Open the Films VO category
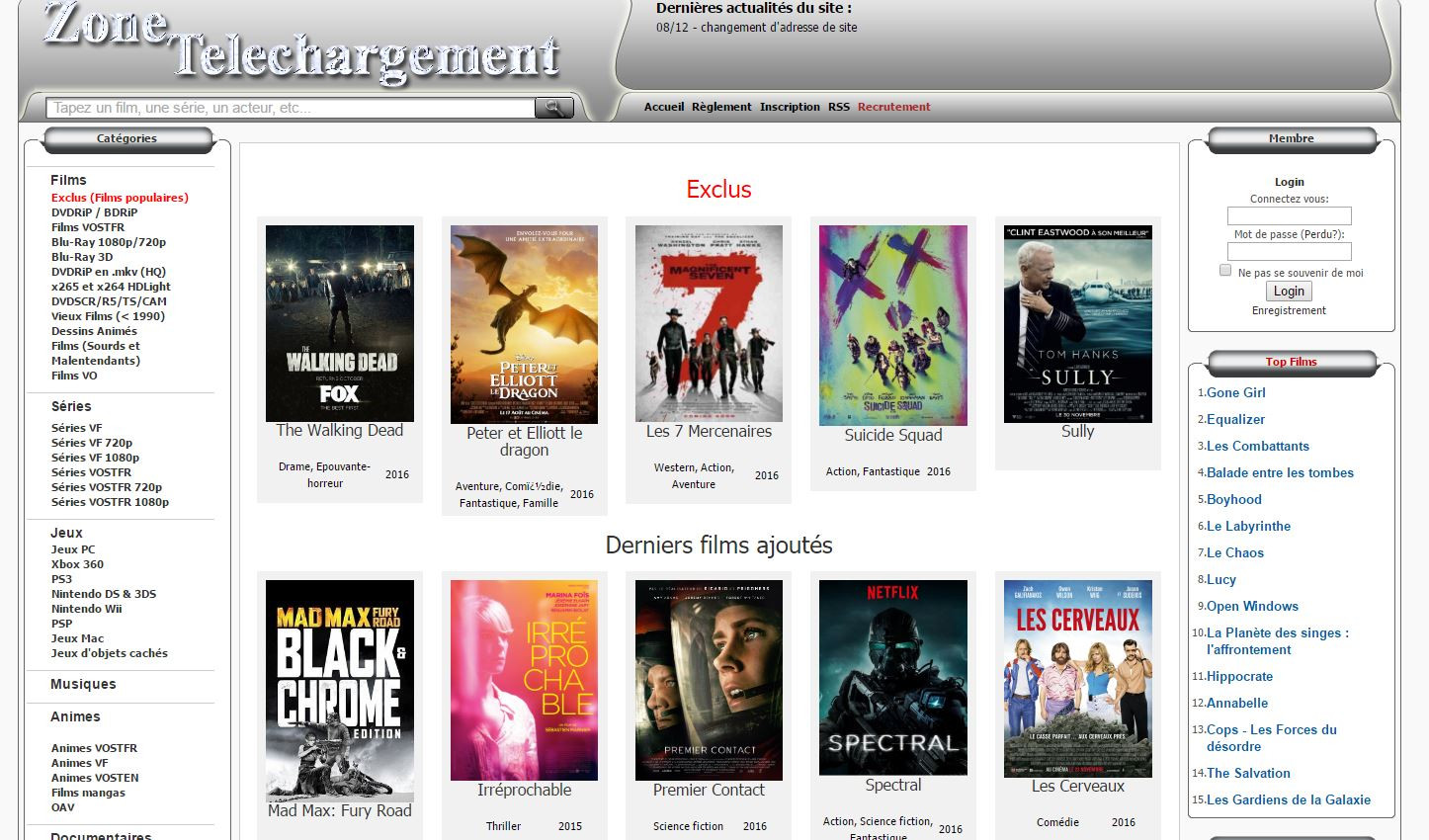The width and height of the screenshot is (1429, 840). pos(74,376)
